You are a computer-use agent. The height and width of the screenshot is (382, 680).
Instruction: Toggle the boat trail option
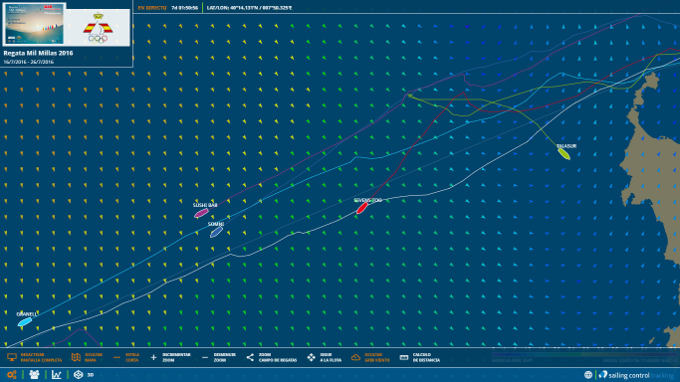pyautogui.click(x=126, y=358)
